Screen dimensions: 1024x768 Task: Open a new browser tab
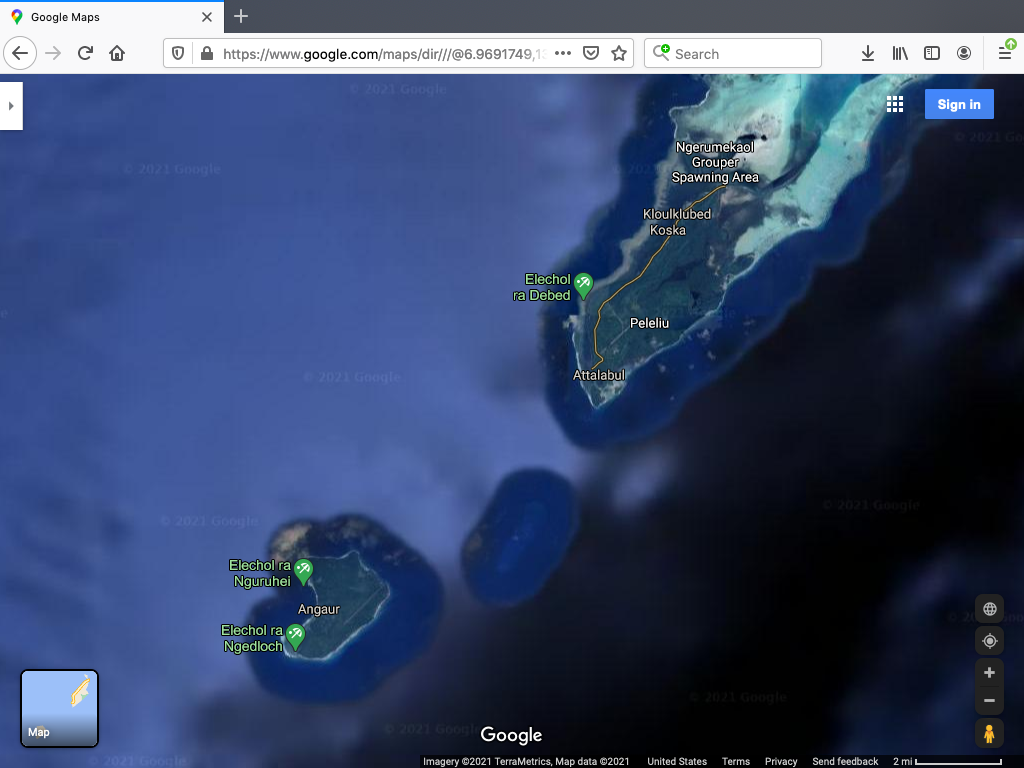point(241,17)
